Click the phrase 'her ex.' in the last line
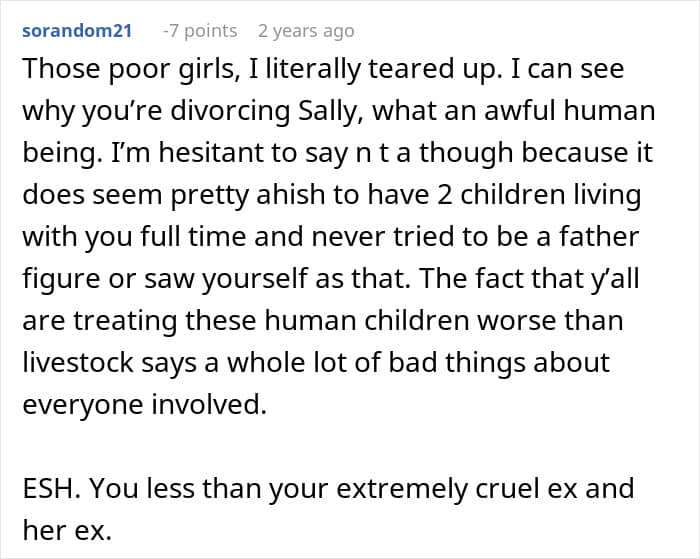This screenshot has height=559, width=700. coord(67,530)
